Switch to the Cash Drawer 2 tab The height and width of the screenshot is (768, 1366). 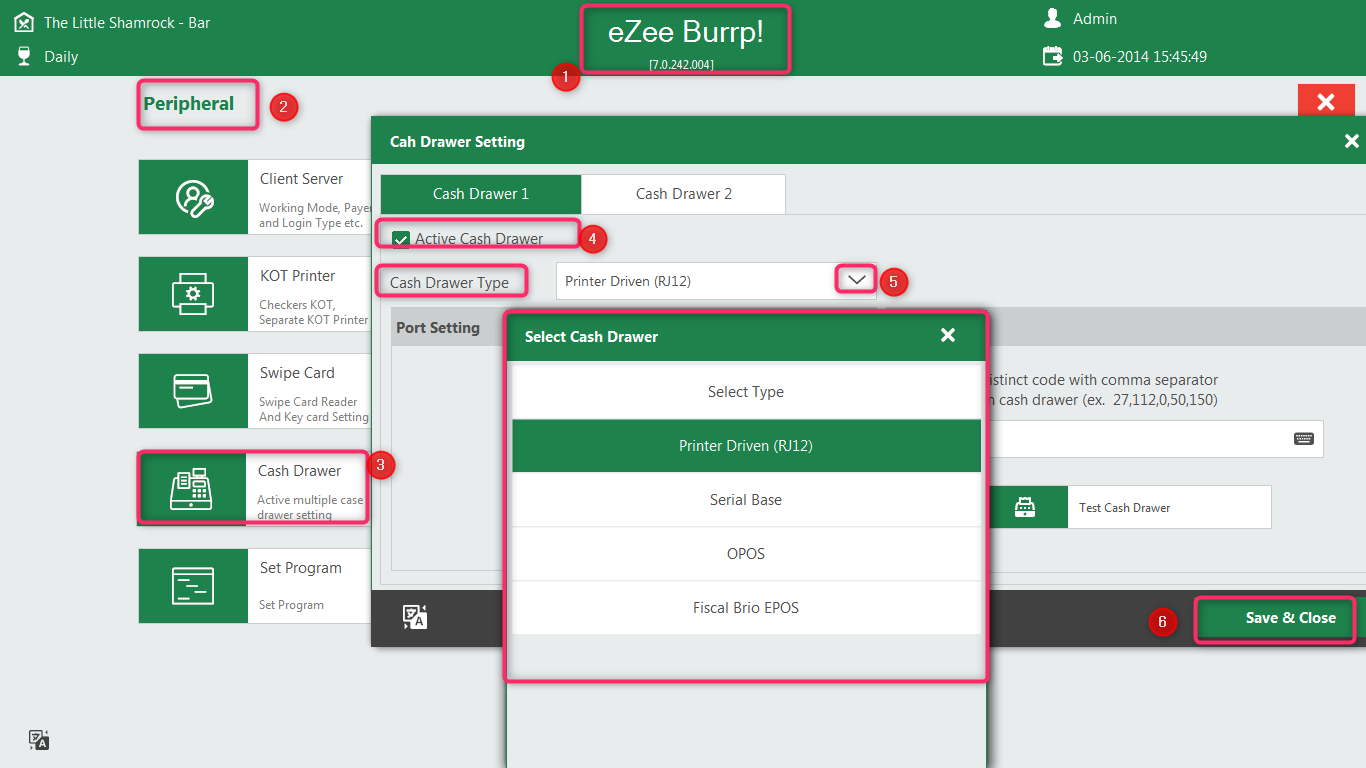click(684, 194)
